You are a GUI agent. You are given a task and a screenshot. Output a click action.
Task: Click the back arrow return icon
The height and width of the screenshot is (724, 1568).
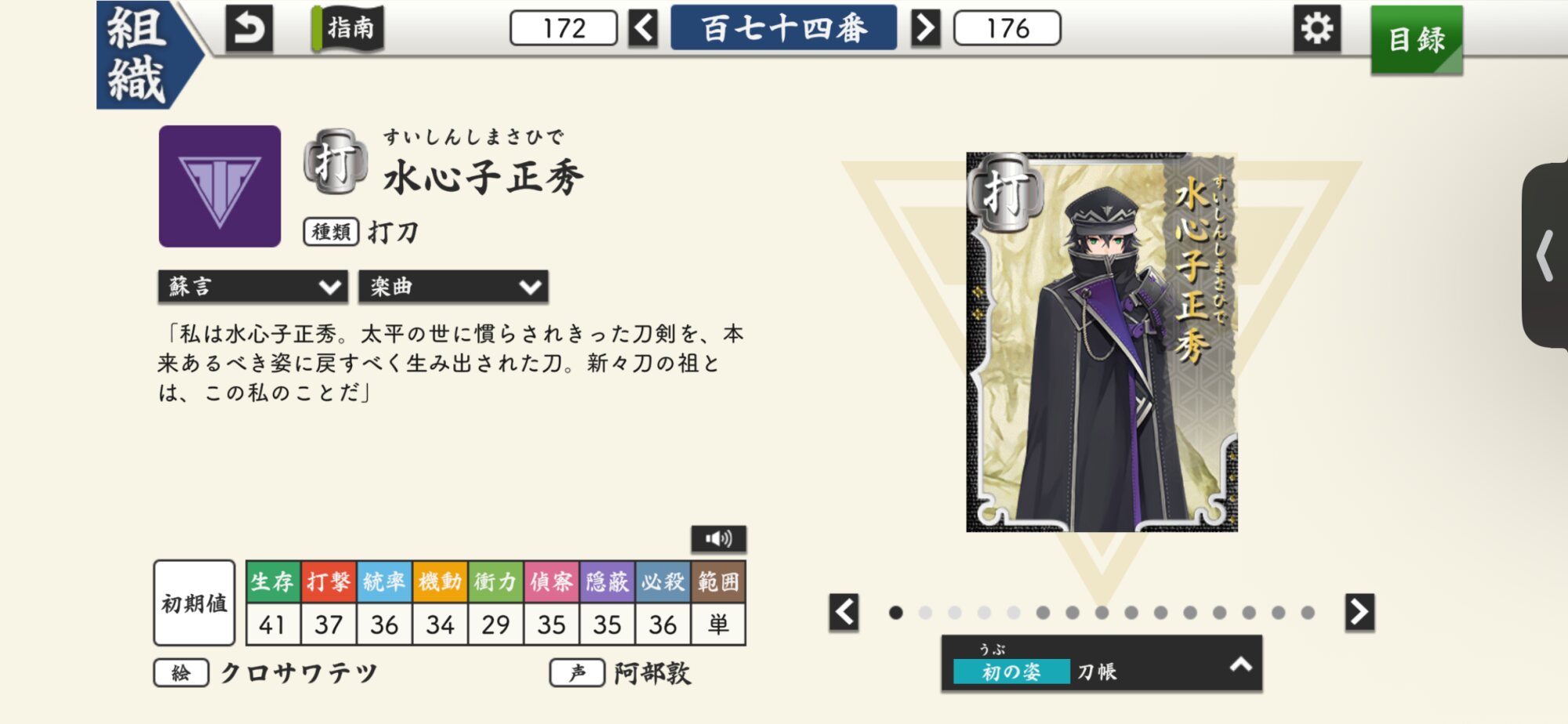tap(249, 29)
